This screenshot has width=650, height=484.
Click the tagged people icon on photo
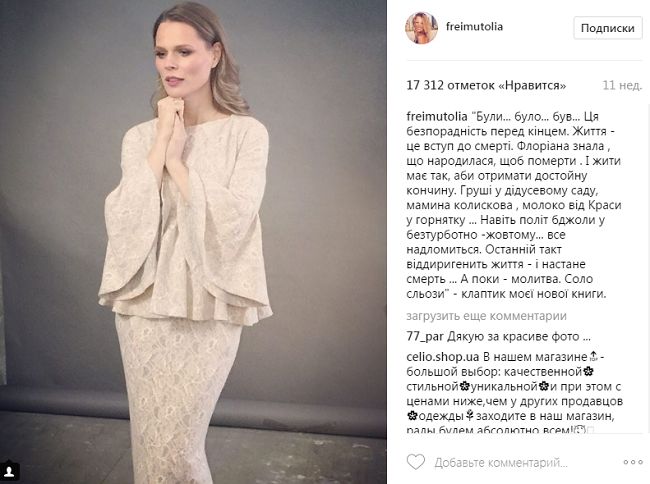[9, 471]
